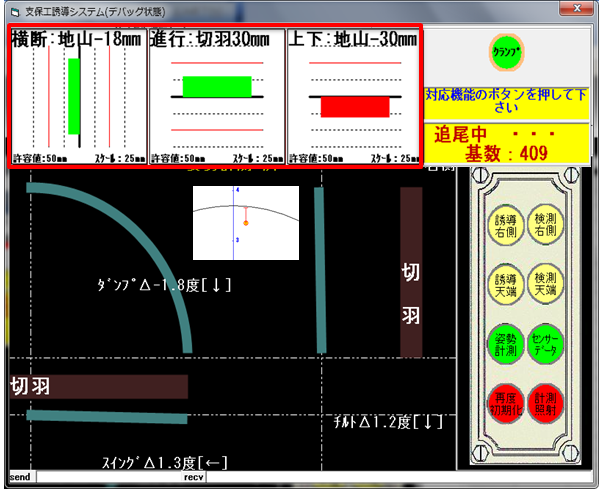Select the 検測右側 measurement button
Viewport: 599px width, 489px height.
pos(545,225)
